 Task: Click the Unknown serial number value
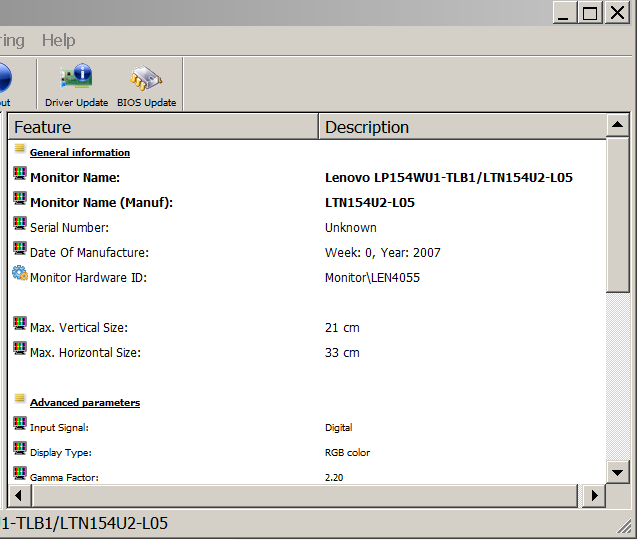click(x=351, y=228)
